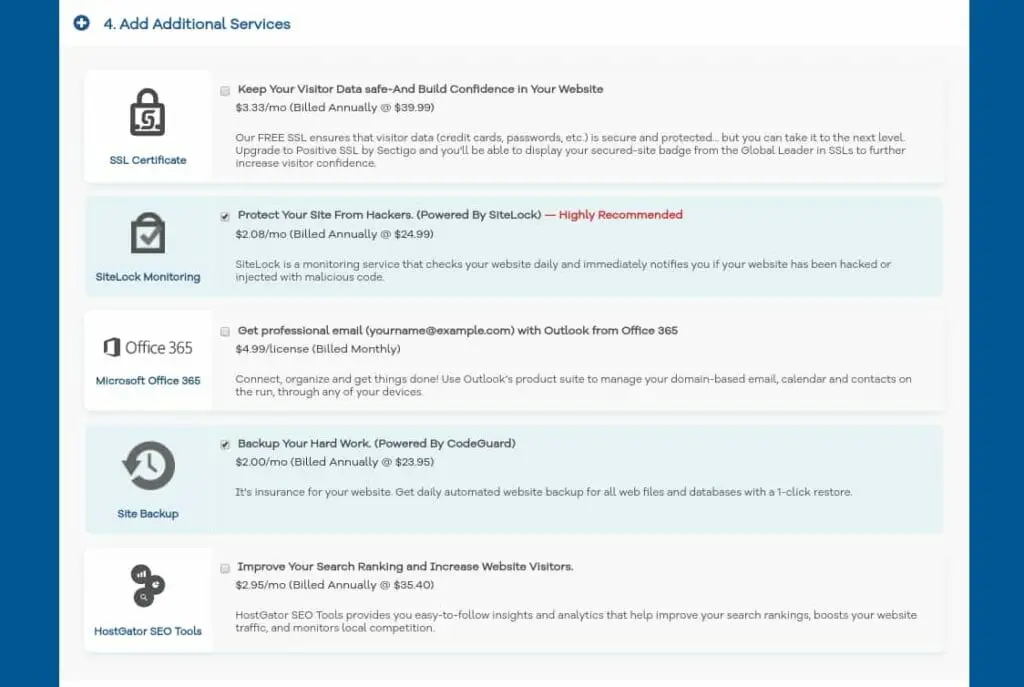
Task: Click the Site Backup clock icon
Action: [x=149, y=466]
